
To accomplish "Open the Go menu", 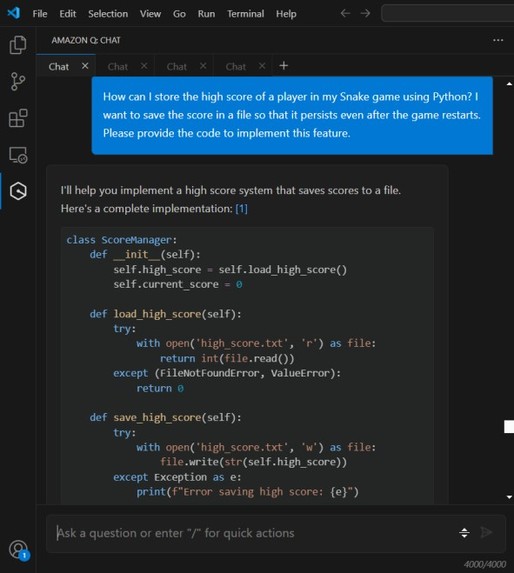I will (x=179, y=14).
